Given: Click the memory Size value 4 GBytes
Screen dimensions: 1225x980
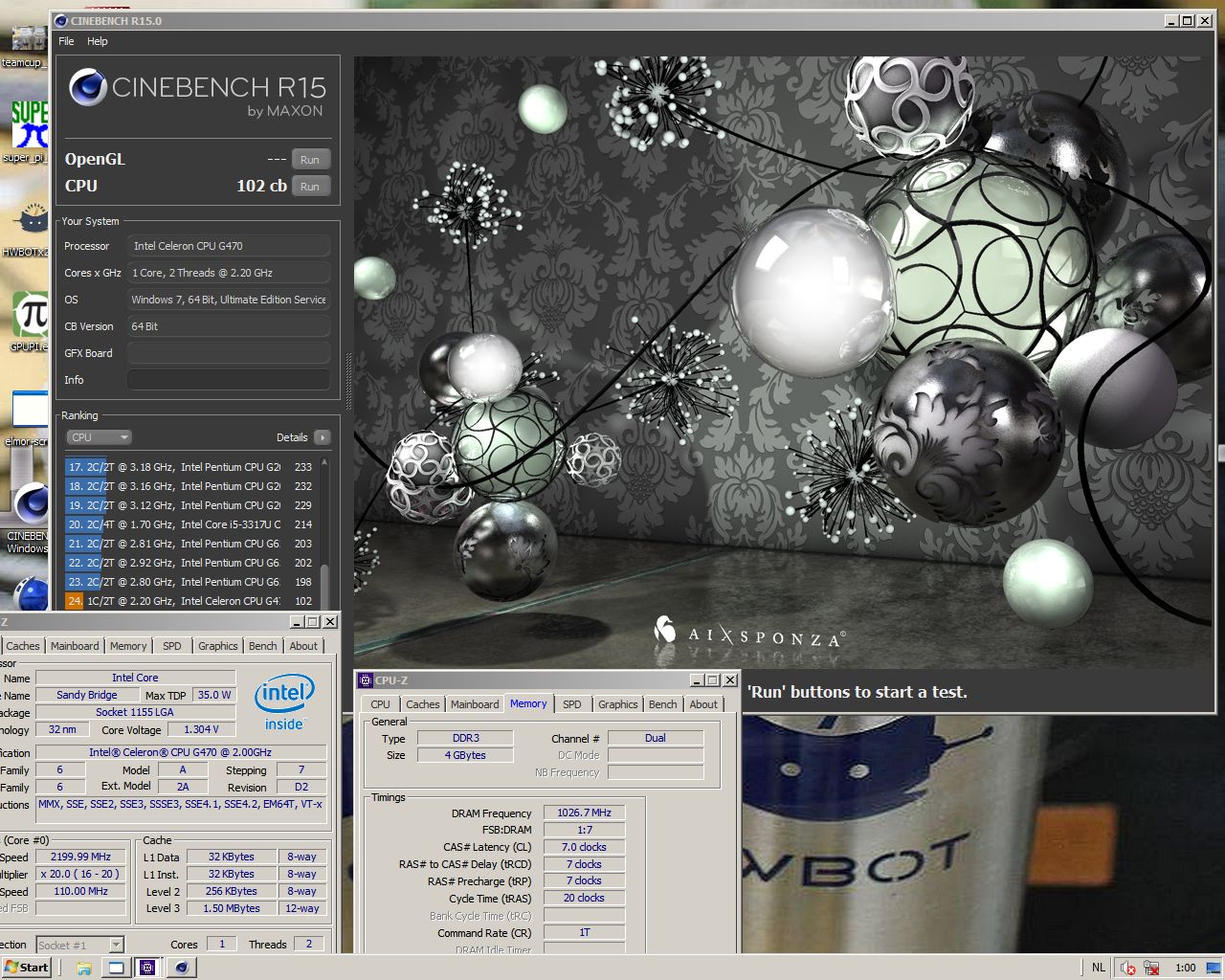Looking at the screenshot, I should click(466, 755).
